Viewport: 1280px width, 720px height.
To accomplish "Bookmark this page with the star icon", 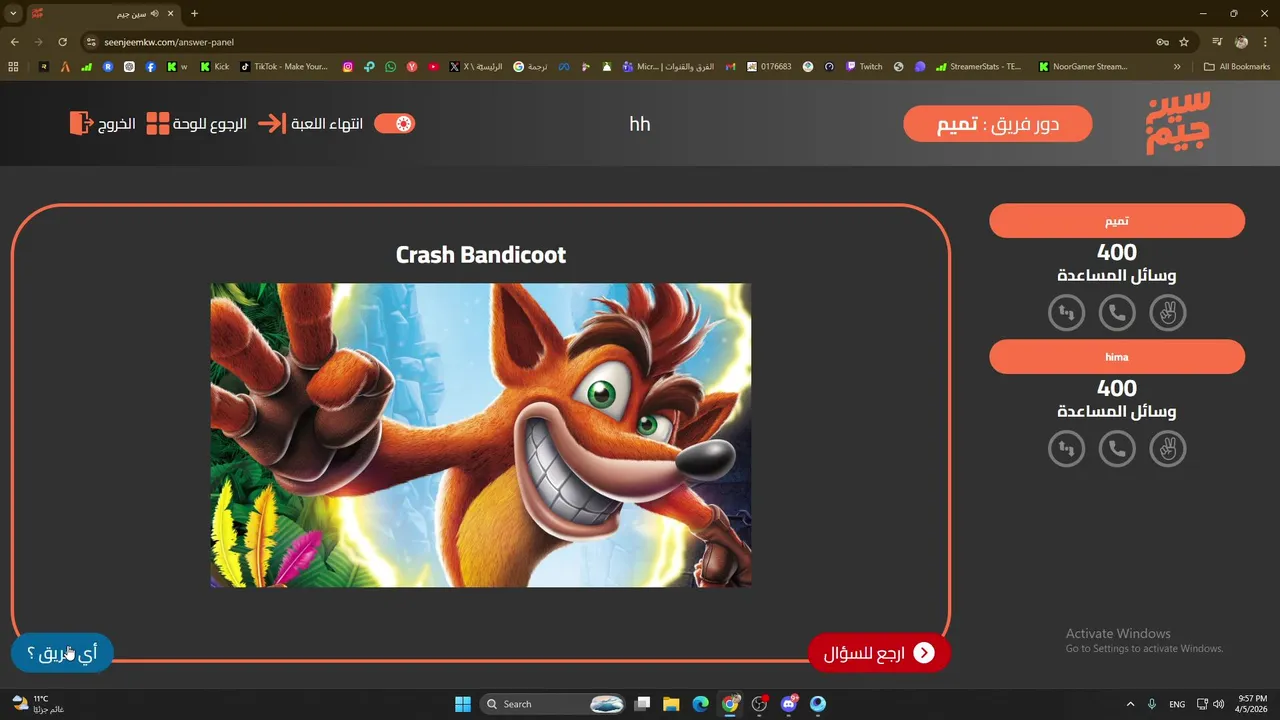I will pos(1184,42).
